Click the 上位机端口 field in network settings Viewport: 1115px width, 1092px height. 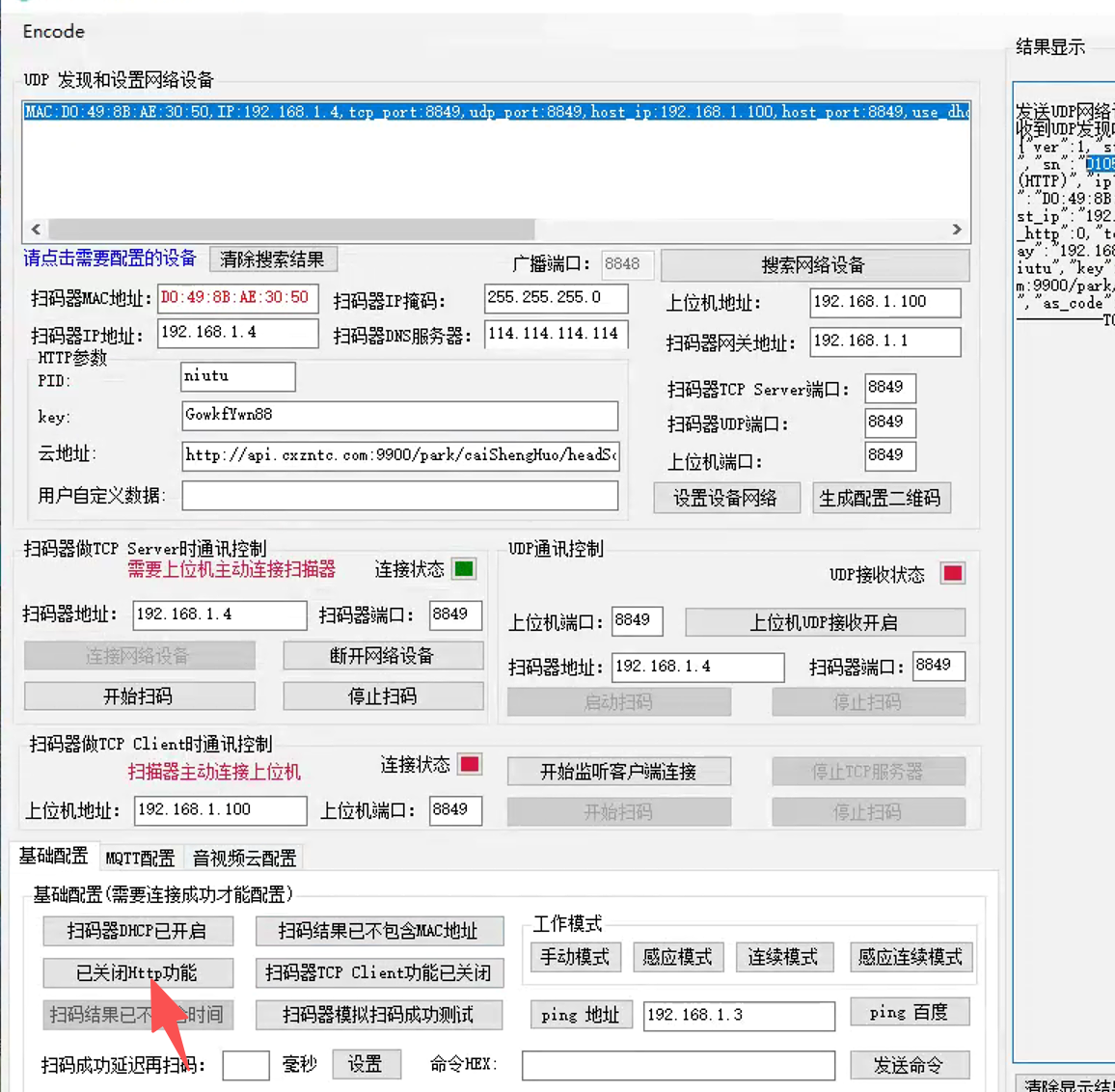click(x=889, y=455)
